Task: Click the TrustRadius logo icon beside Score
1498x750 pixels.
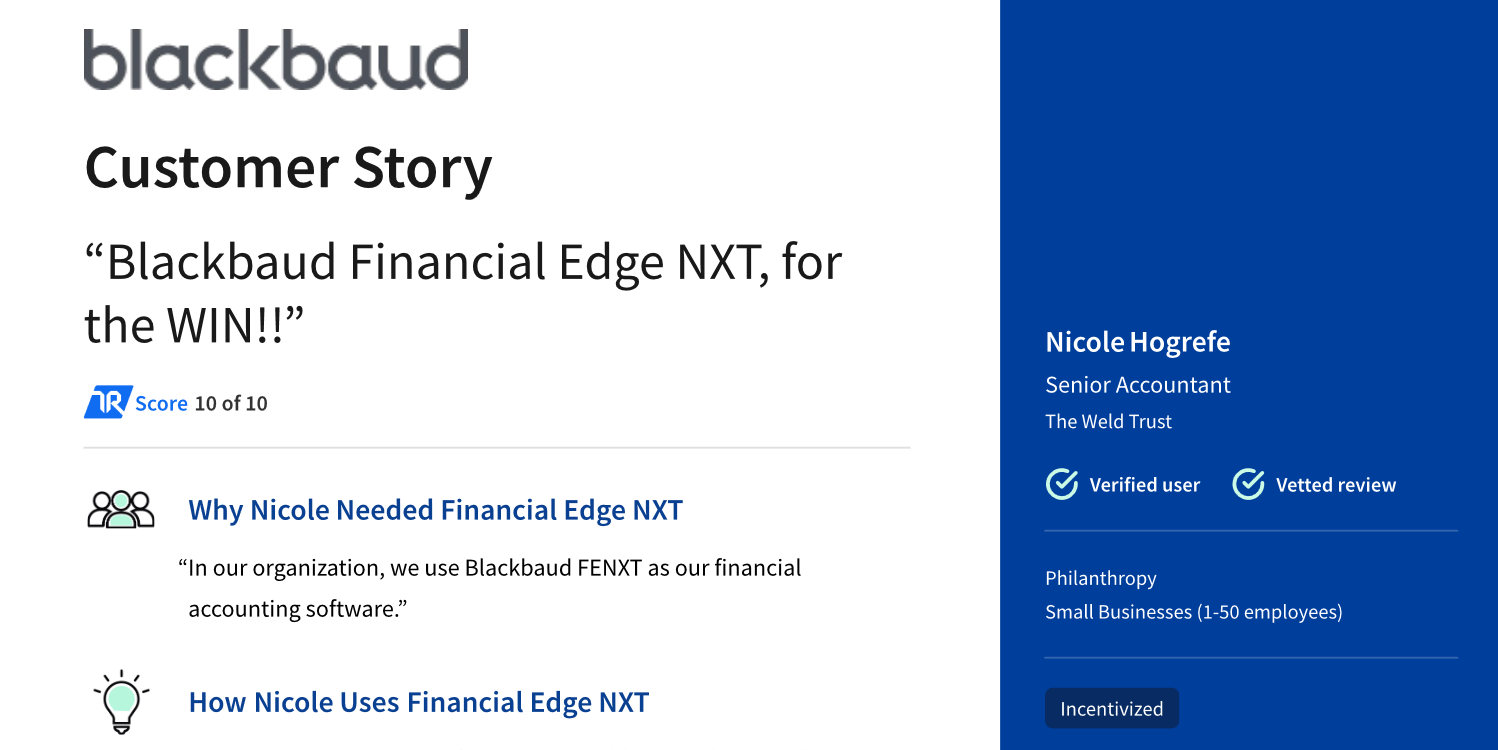Action: [x=108, y=403]
